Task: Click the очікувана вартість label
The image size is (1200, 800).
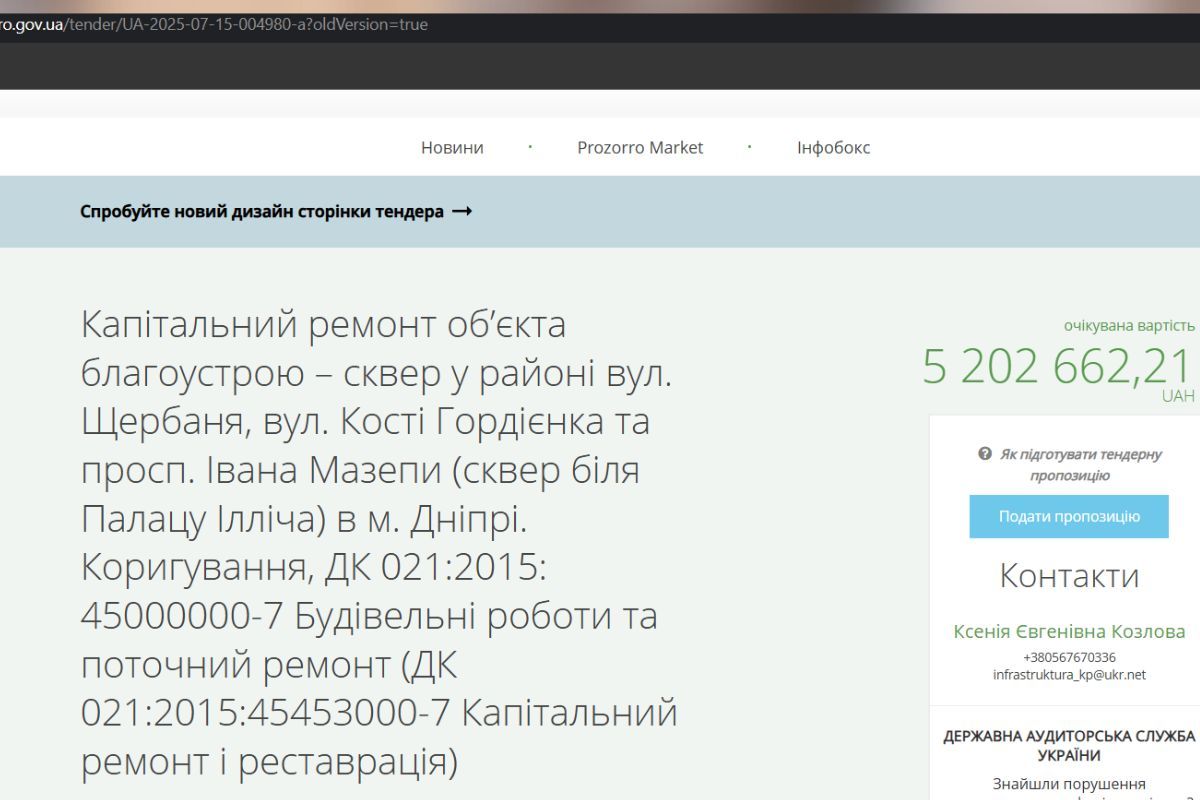Action: [x=1128, y=325]
